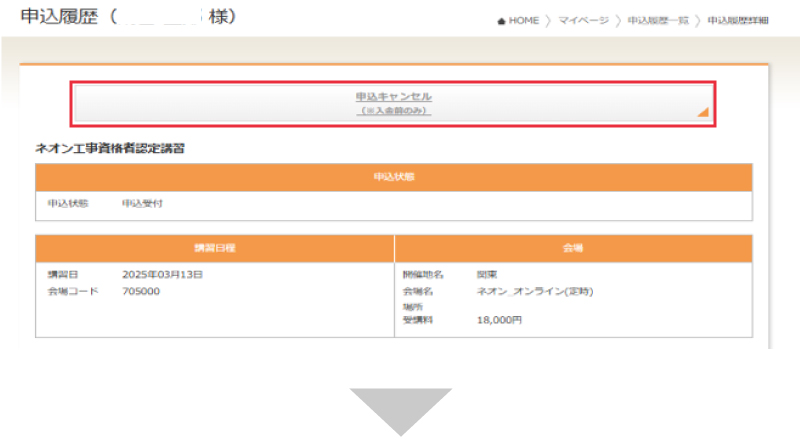Click the orange triangle on the cancel button
This screenshot has height=448, width=800.
click(703, 113)
